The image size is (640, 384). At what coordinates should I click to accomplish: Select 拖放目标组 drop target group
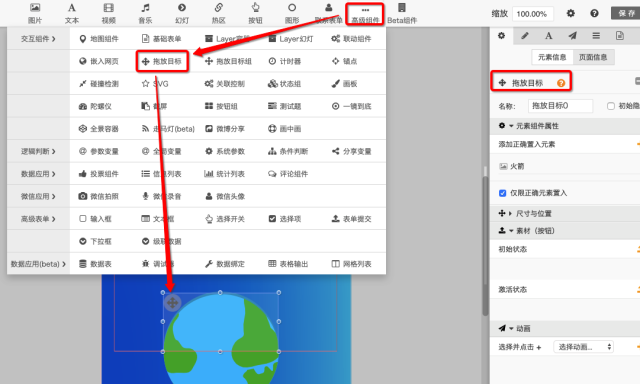pyautogui.click(x=228, y=61)
